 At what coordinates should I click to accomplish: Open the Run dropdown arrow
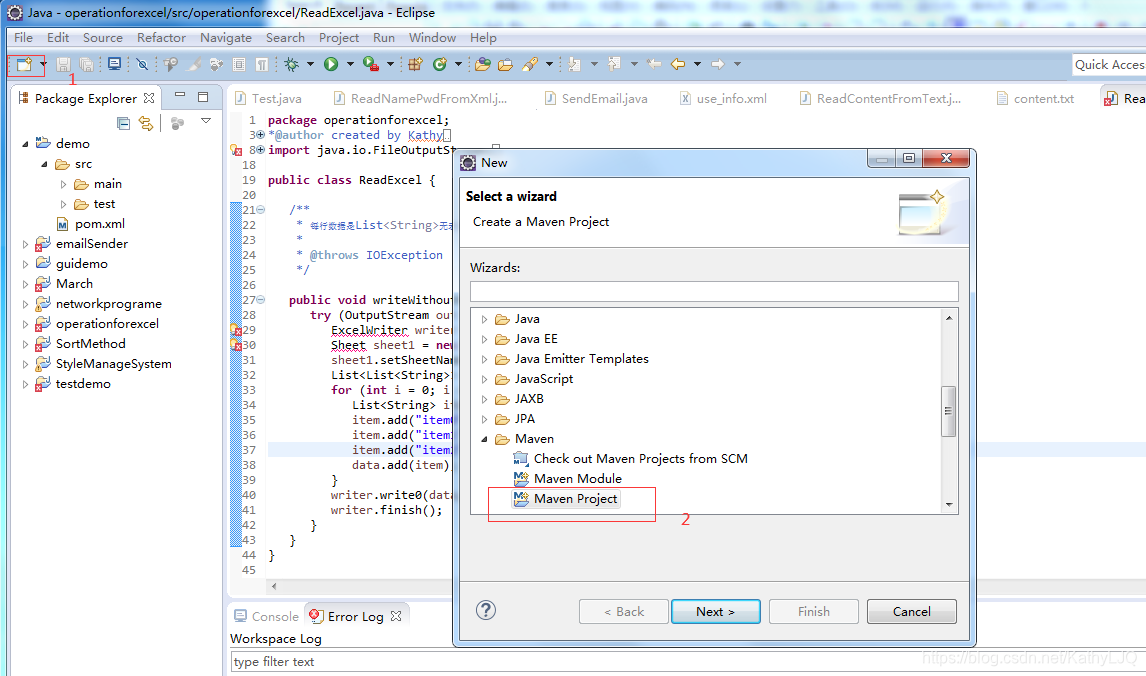coord(350,64)
